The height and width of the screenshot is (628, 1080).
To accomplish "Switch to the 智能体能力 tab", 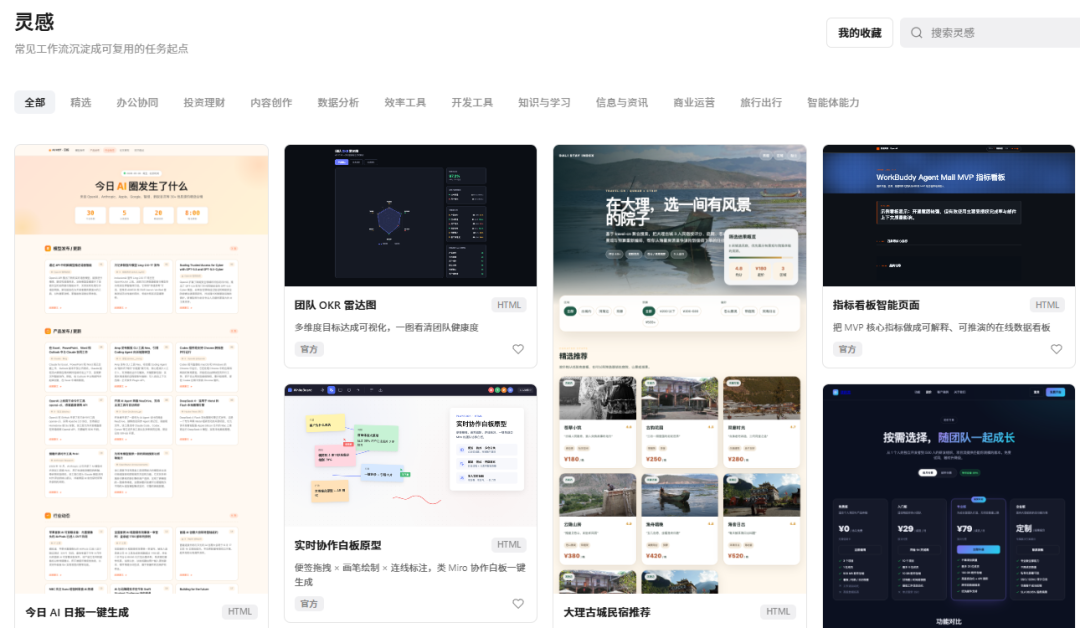I will (x=833, y=103).
